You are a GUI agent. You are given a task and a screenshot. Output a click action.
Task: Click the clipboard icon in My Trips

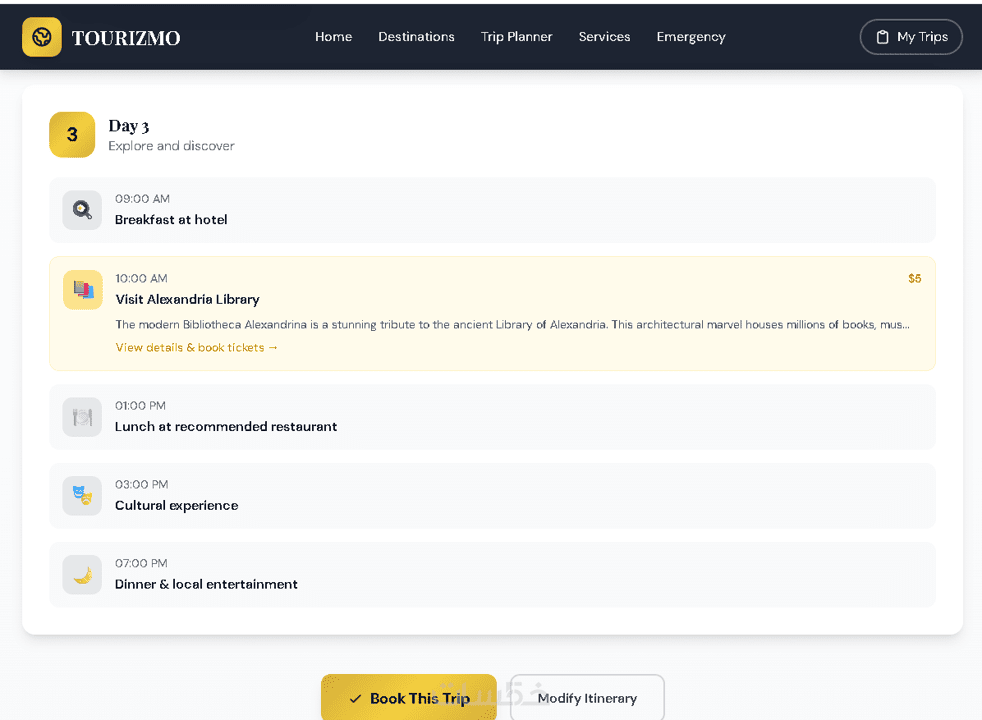(882, 37)
